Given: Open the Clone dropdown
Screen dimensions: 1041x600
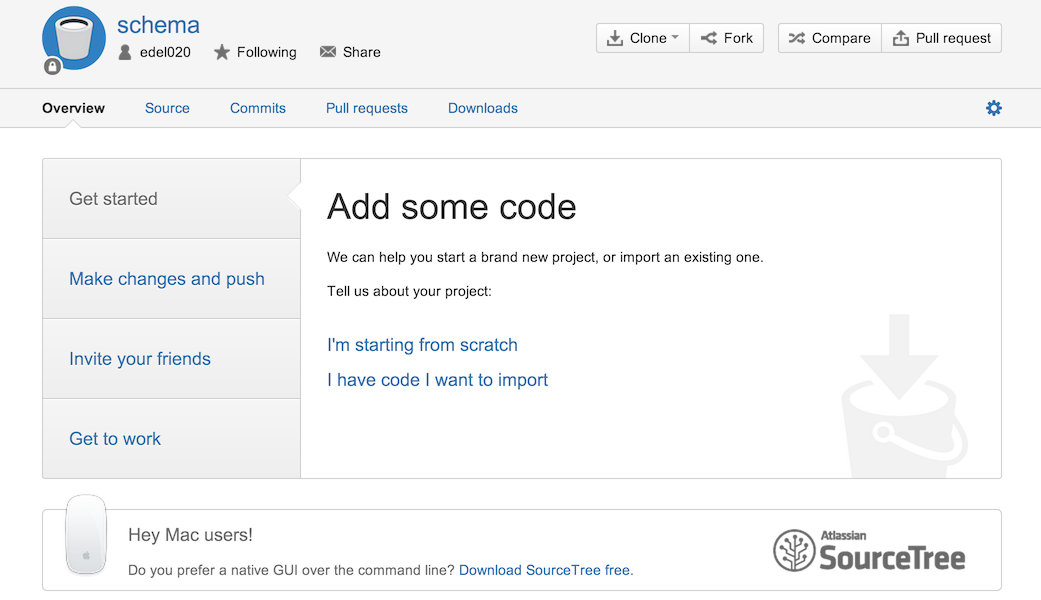Looking at the screenshot, I should pyautogui.click(x=643, y=38).
